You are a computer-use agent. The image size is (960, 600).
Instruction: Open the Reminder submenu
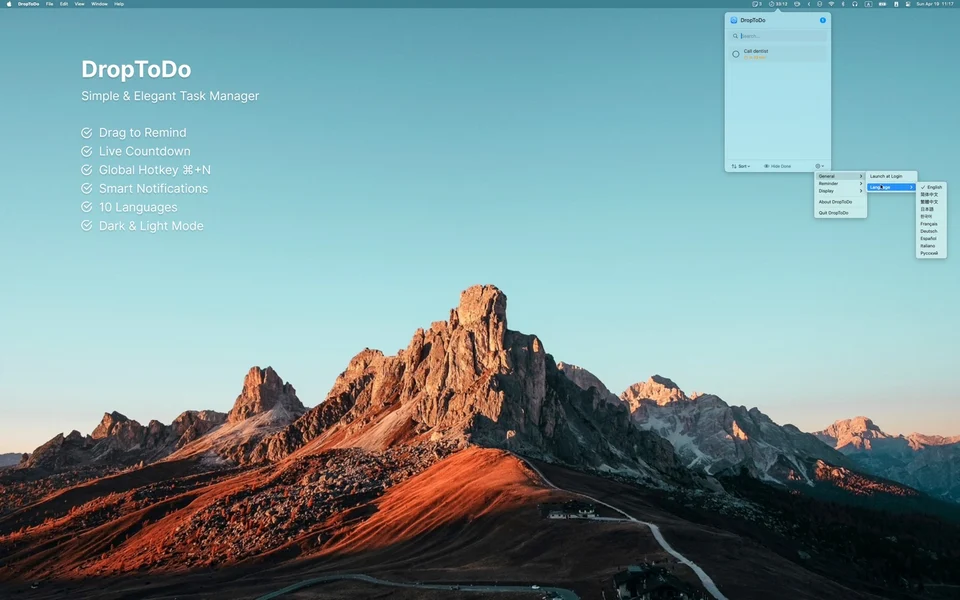coord(840,184)
